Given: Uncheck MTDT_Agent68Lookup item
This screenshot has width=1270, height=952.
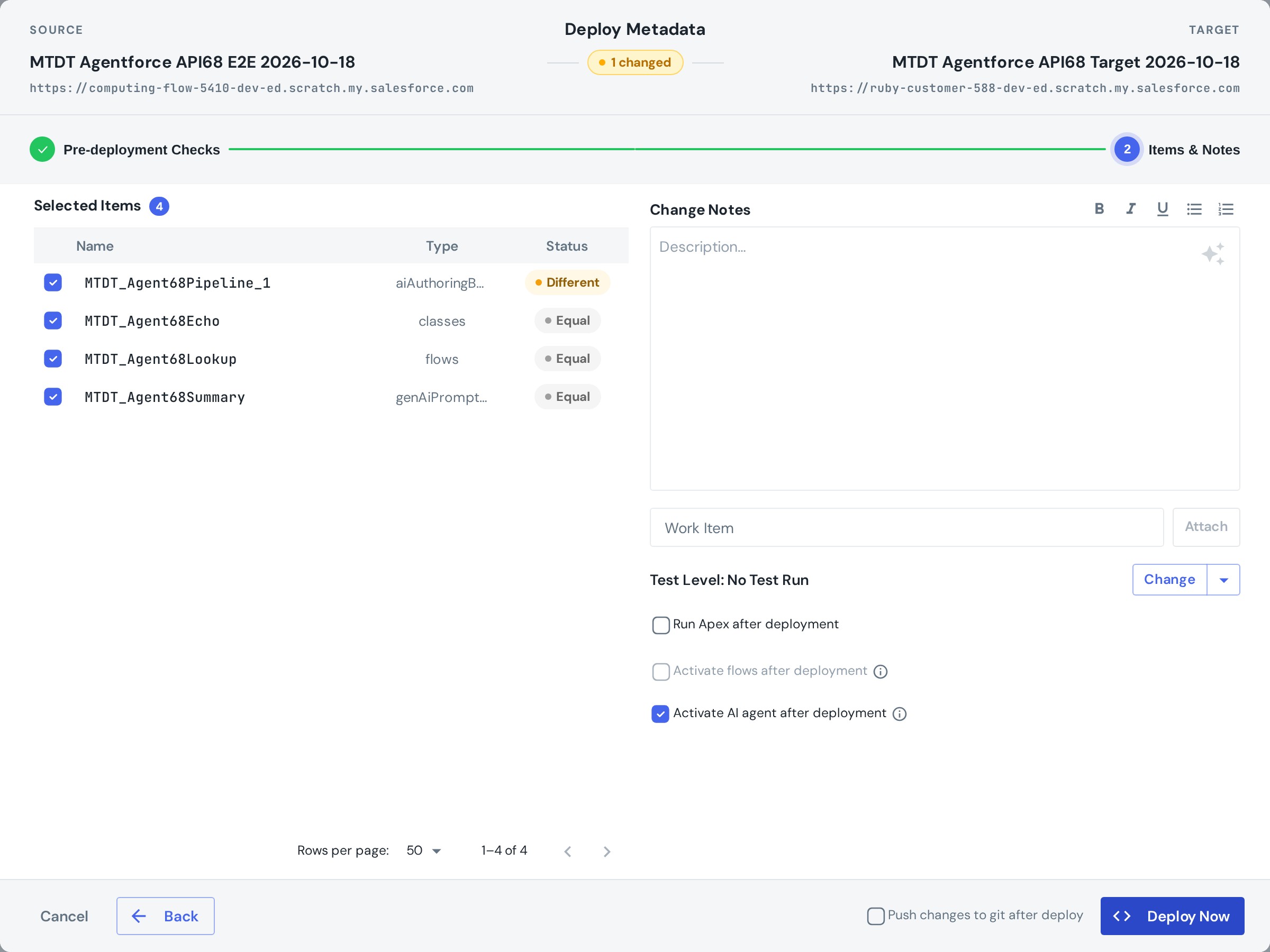Looking at the screenshot, I should tap(53, 359).
